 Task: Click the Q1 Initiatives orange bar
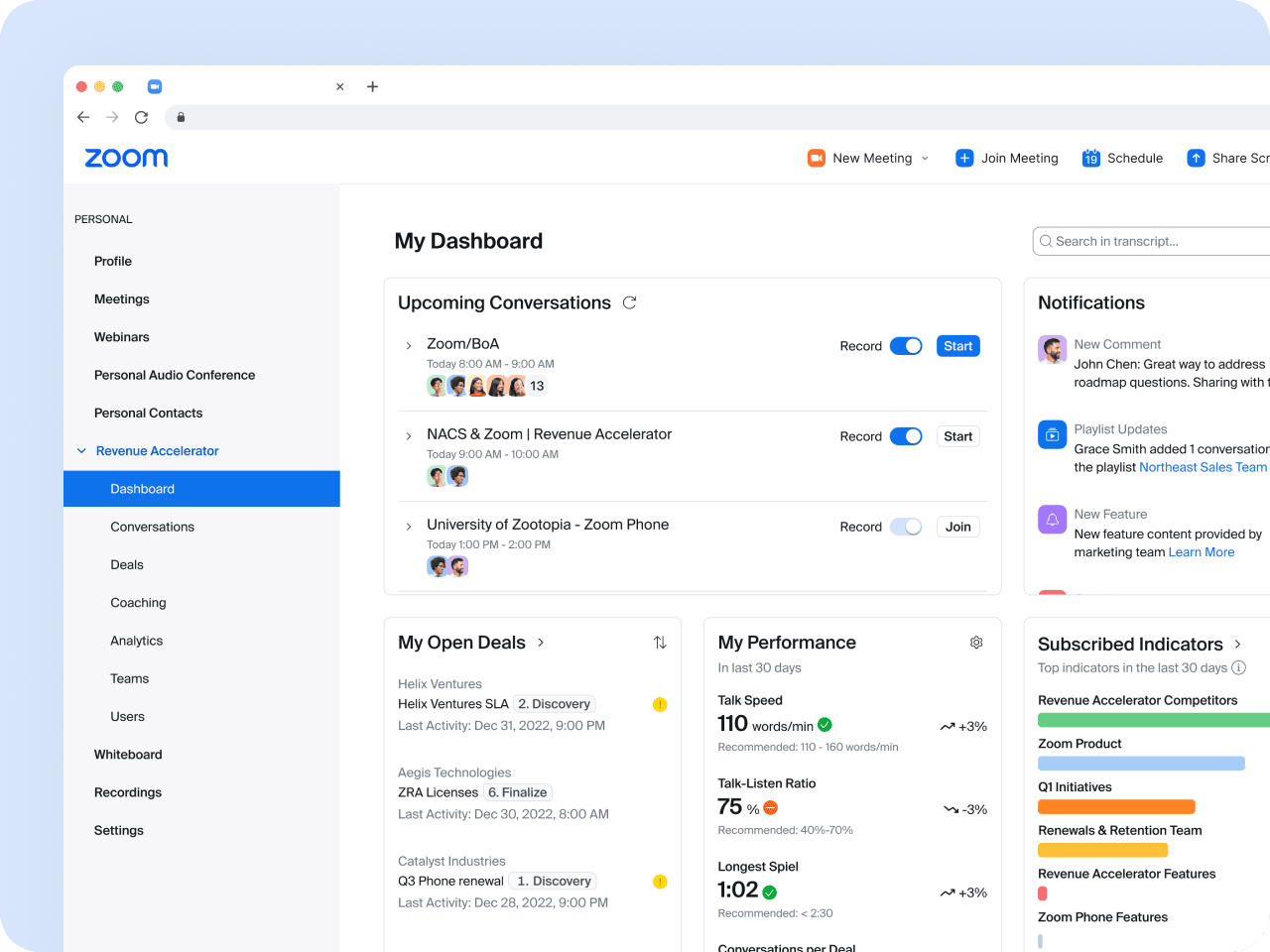click(x=1116, y=807)
